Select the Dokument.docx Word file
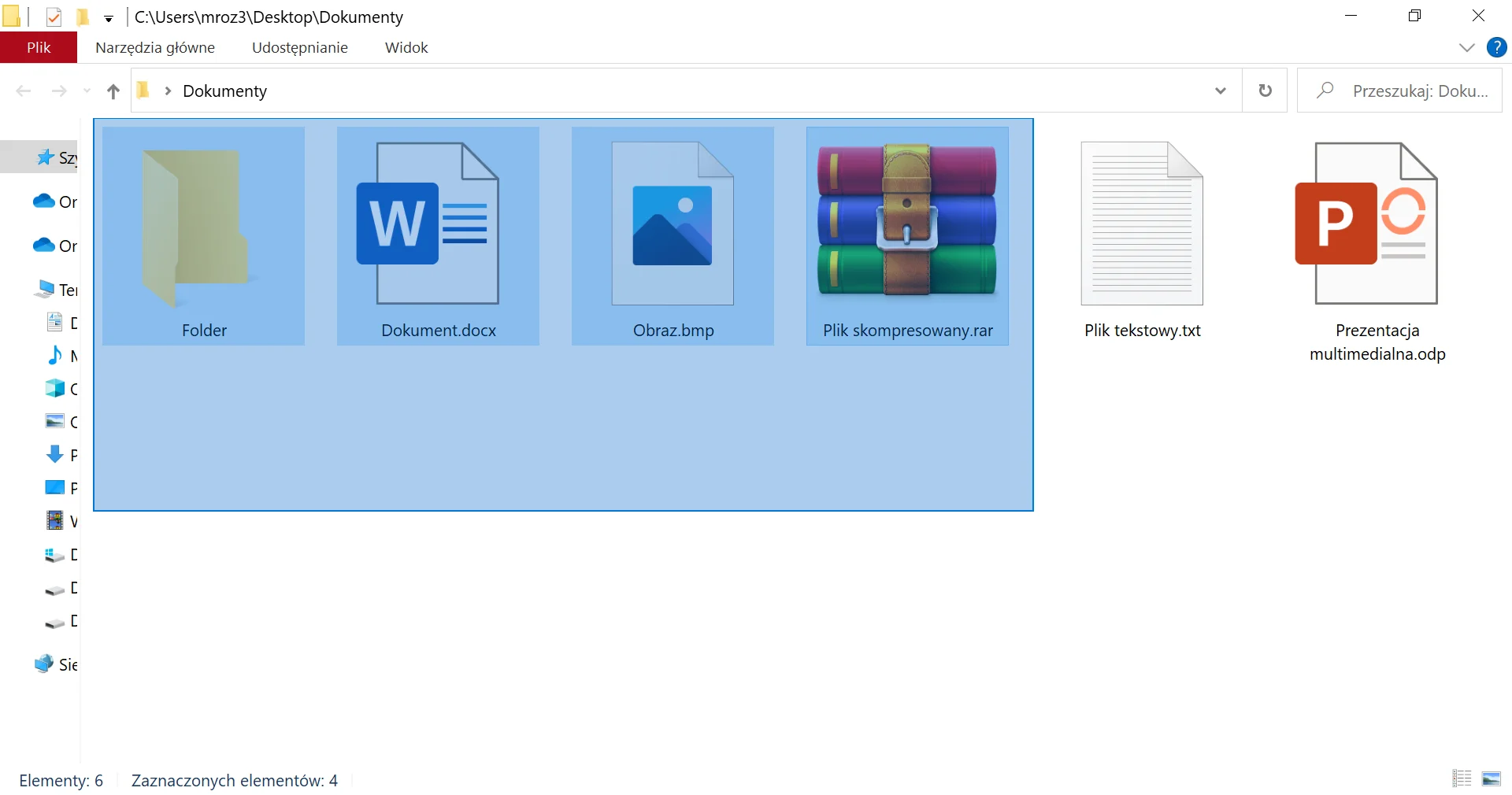 (438, 236)
